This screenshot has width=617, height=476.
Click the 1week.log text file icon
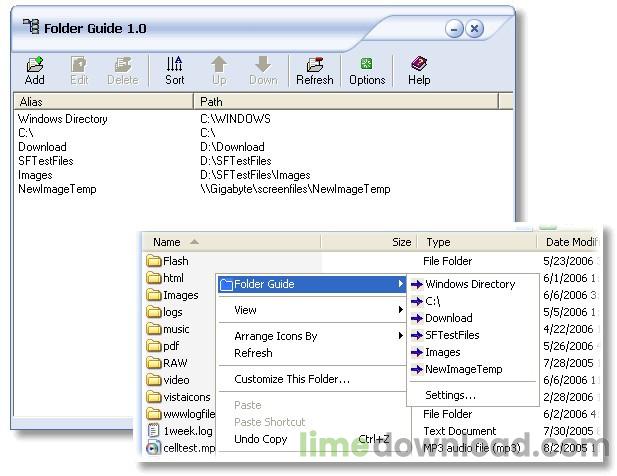coord(153,431)
